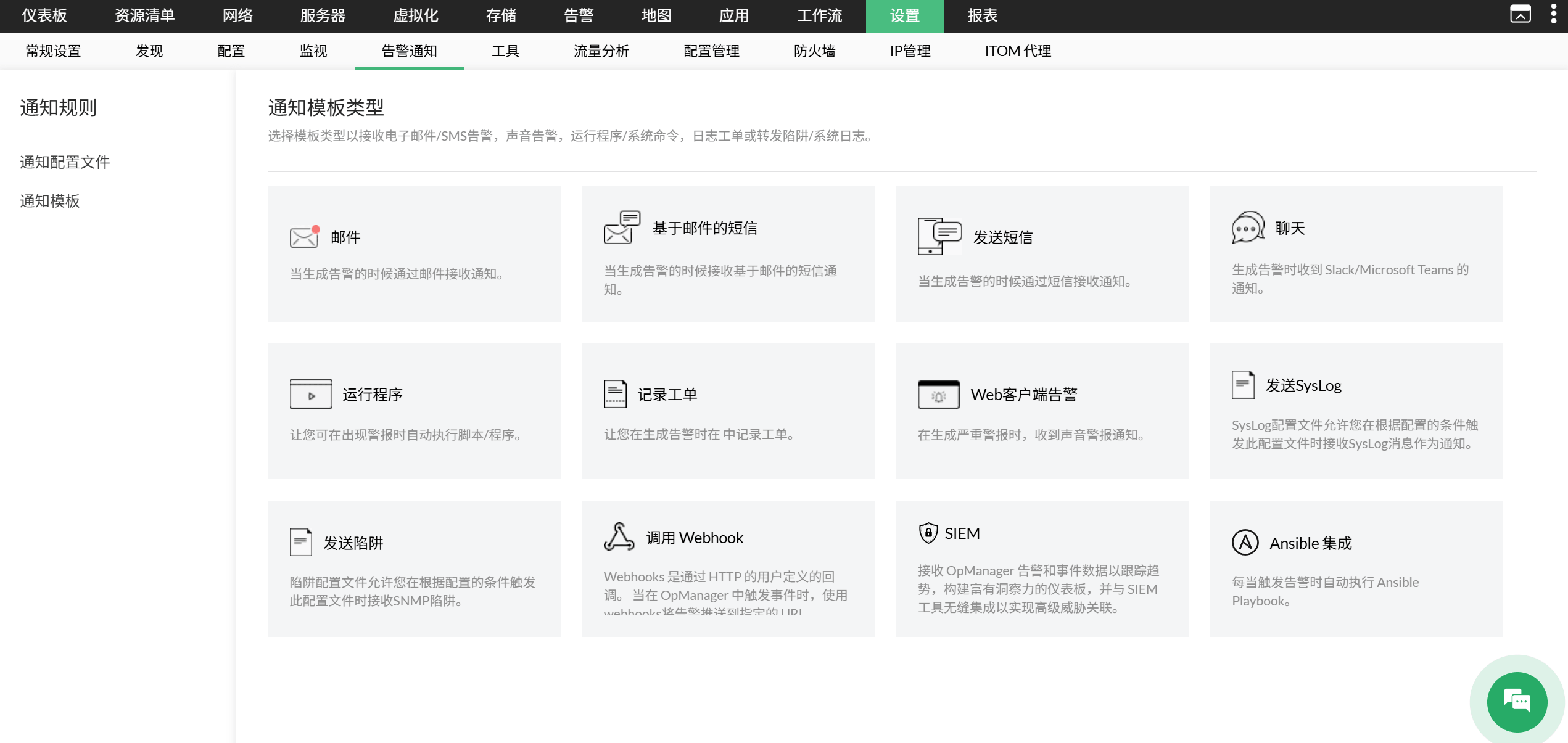Select the SIEM template title

tap(962, 533)
